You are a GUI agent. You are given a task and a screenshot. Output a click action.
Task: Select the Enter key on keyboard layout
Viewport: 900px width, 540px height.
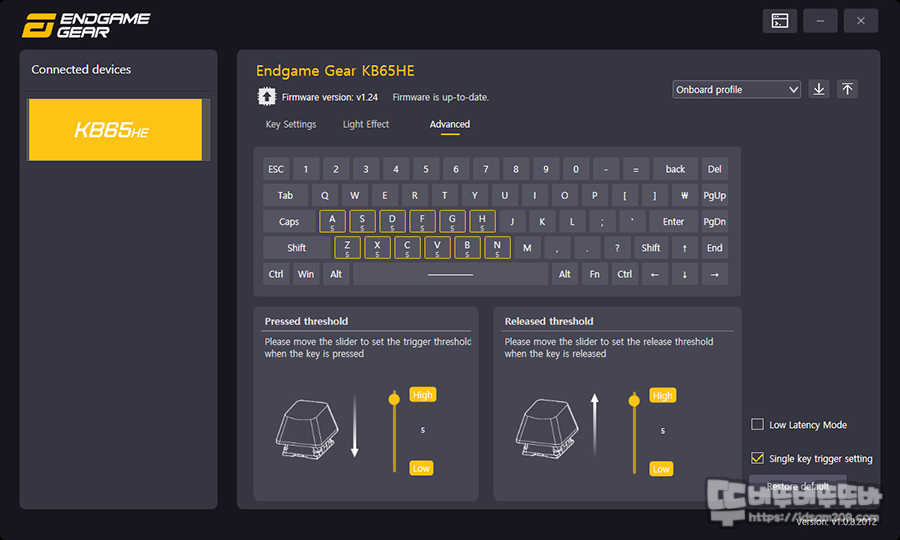[673, 222]
